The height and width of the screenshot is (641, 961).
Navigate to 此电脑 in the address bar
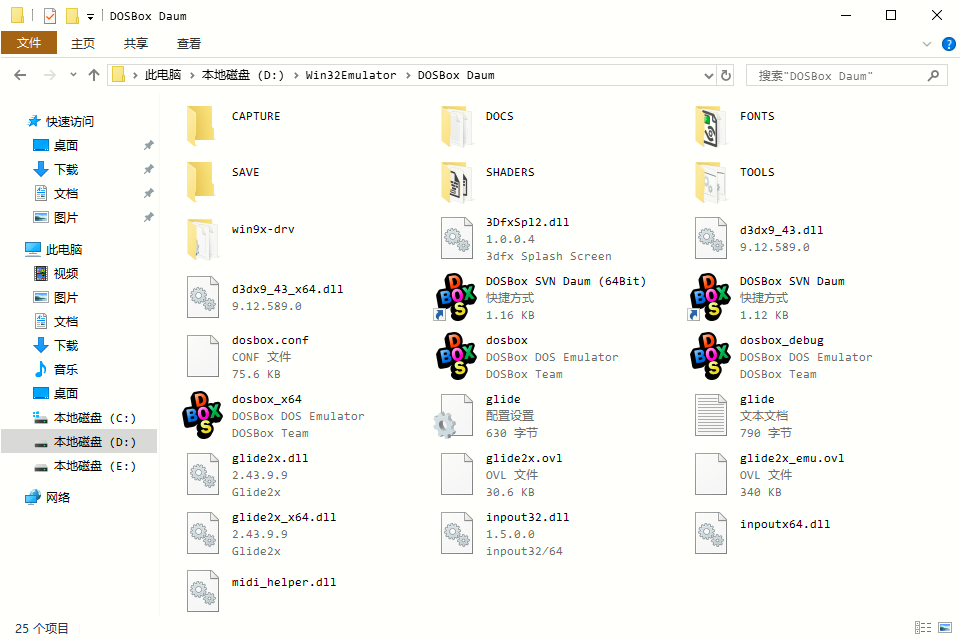point(162,75)
